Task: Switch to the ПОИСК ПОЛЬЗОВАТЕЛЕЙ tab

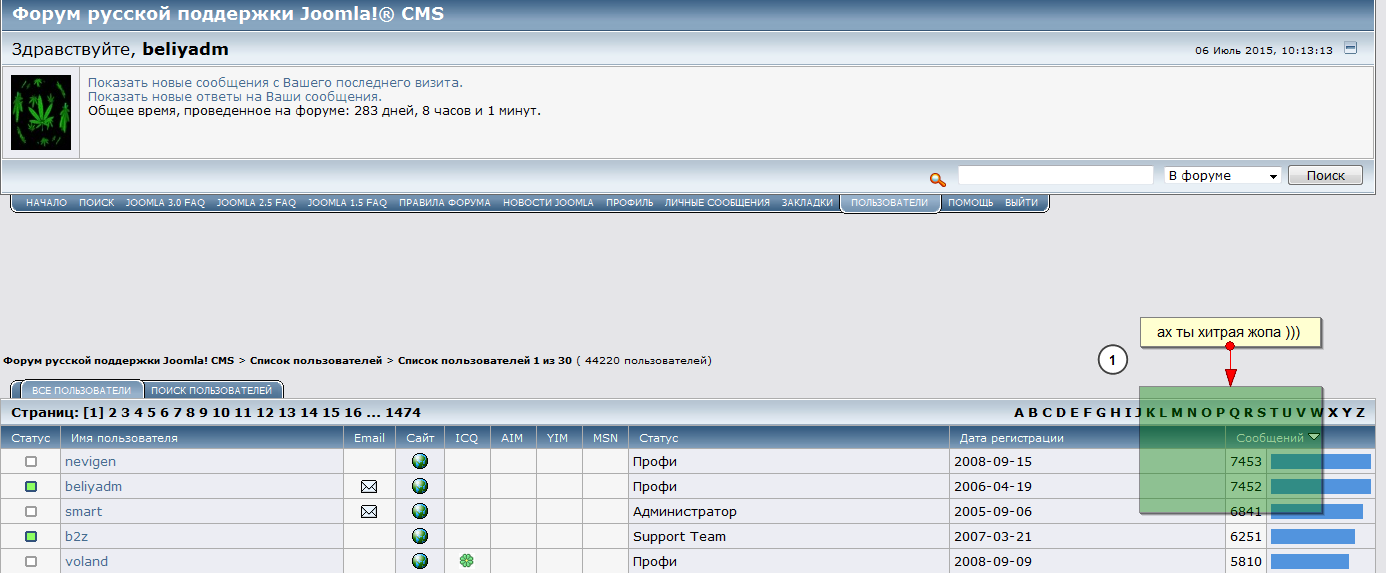Action: pyautogui.click(x=211, y=390)
